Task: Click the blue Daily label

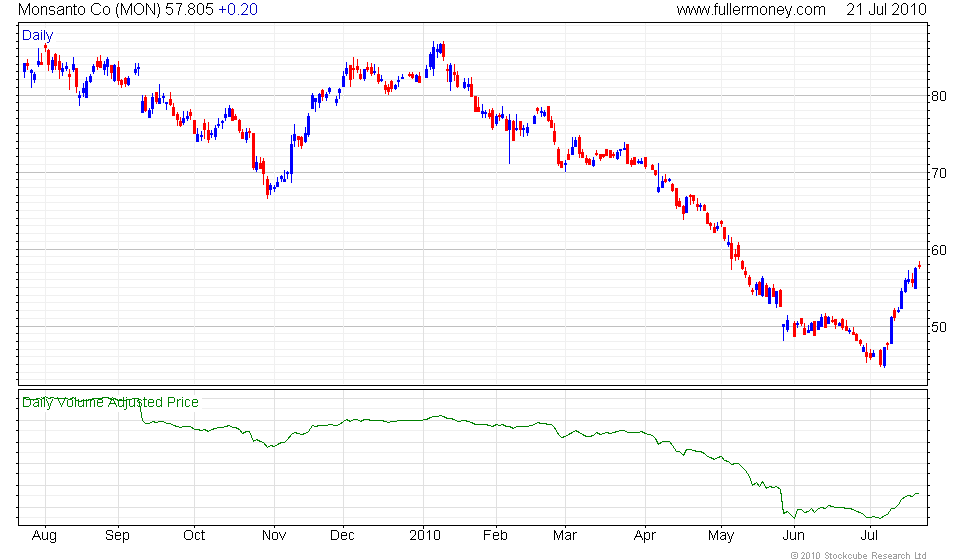Action: (38, 36)
